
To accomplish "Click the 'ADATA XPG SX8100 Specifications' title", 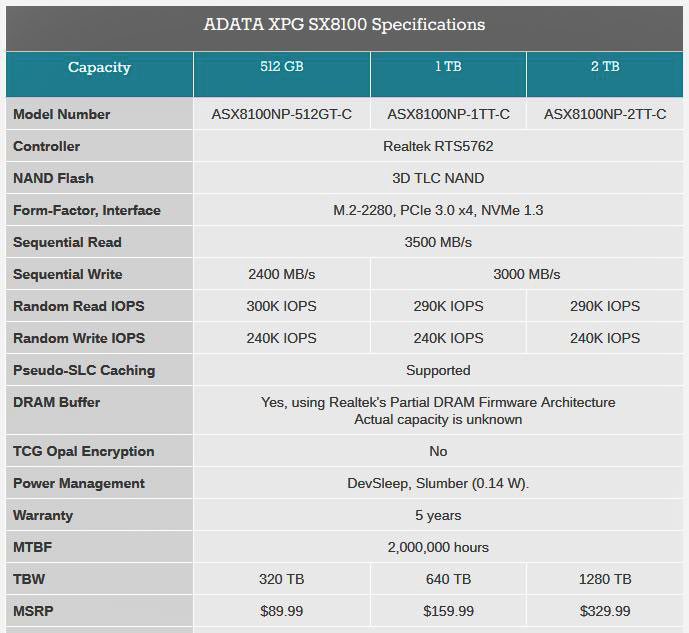I will tap(344, 25).
